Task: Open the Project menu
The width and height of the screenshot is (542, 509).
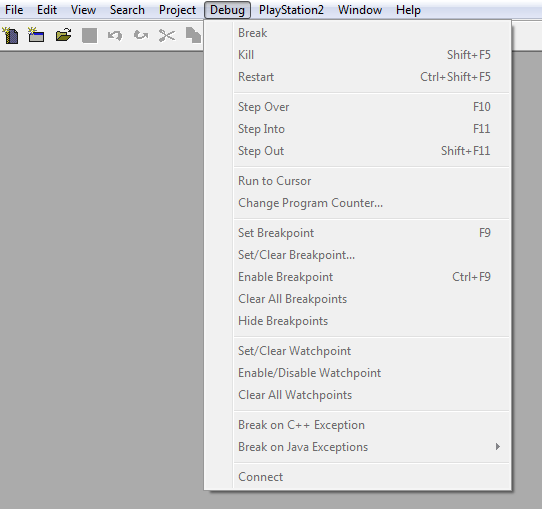Action: tap(177, 10)
